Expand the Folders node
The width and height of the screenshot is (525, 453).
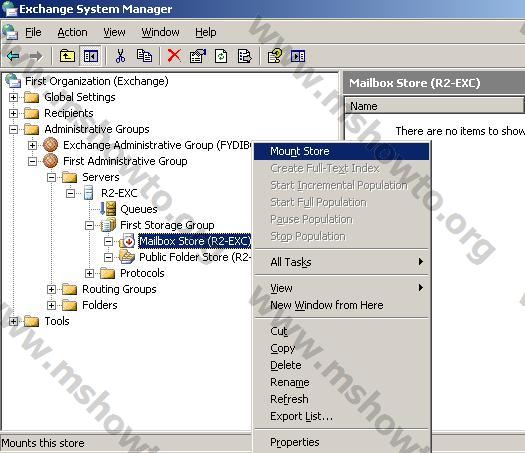51,305
